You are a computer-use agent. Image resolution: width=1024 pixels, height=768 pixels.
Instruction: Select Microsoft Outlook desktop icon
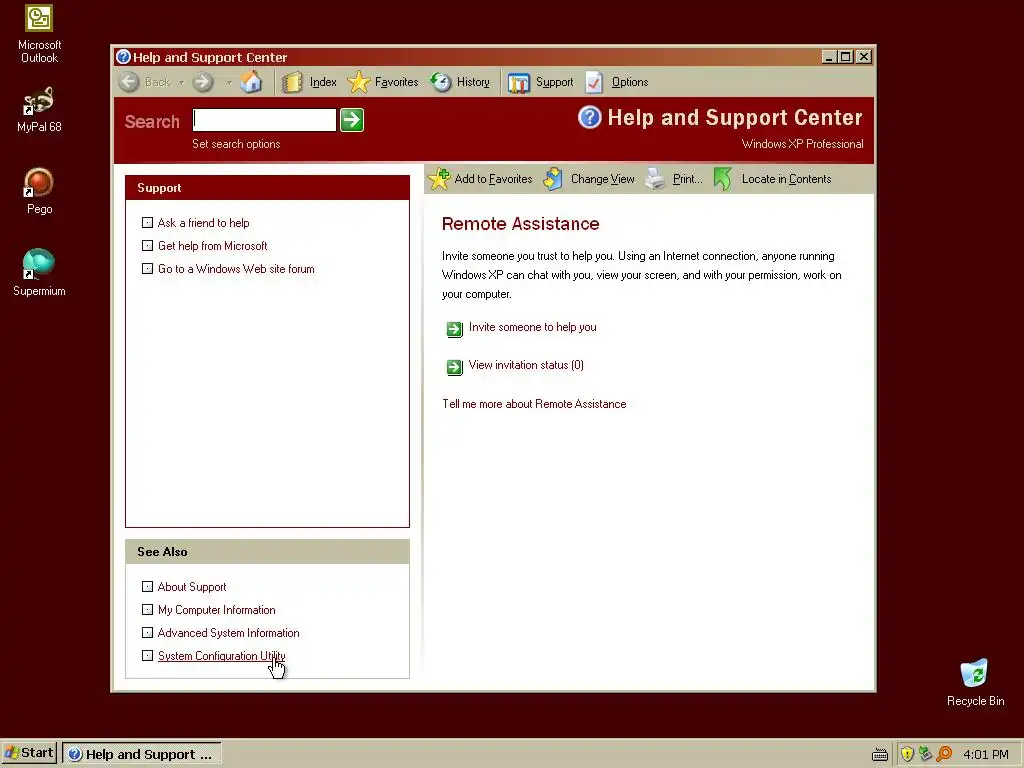[x=39, y=35]
